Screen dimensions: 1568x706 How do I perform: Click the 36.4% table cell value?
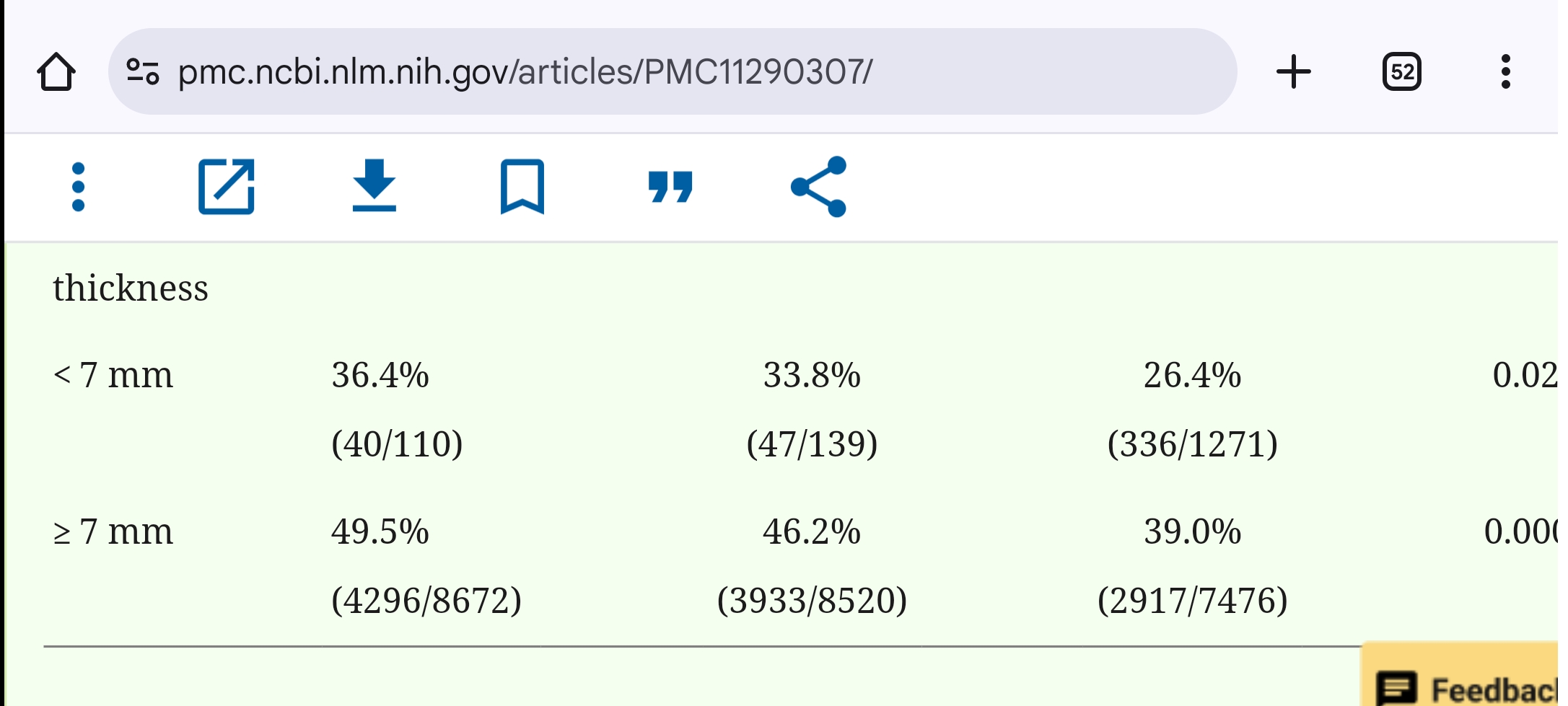click(380, 376)
